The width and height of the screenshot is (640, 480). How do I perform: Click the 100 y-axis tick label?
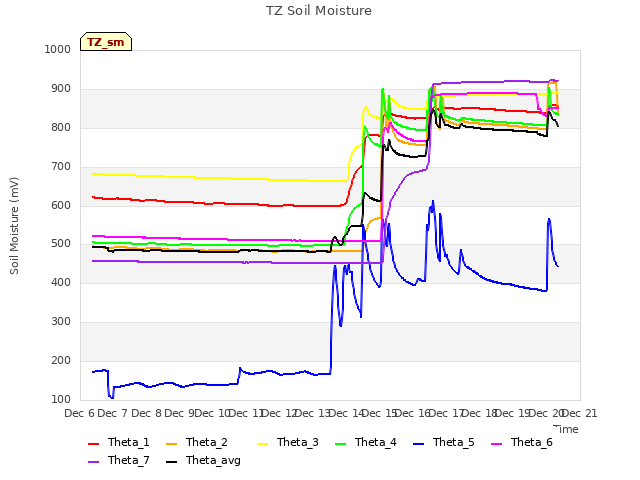(61, 399)
